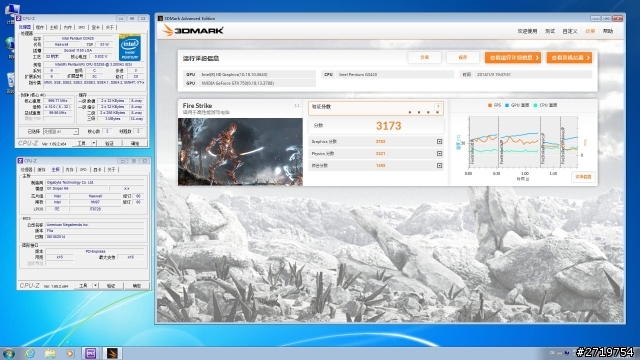Click the question mark help icon beside 验证分数
Image resolution: width=640 pixels, height=360 pixels.
click(x=438, y=107)
